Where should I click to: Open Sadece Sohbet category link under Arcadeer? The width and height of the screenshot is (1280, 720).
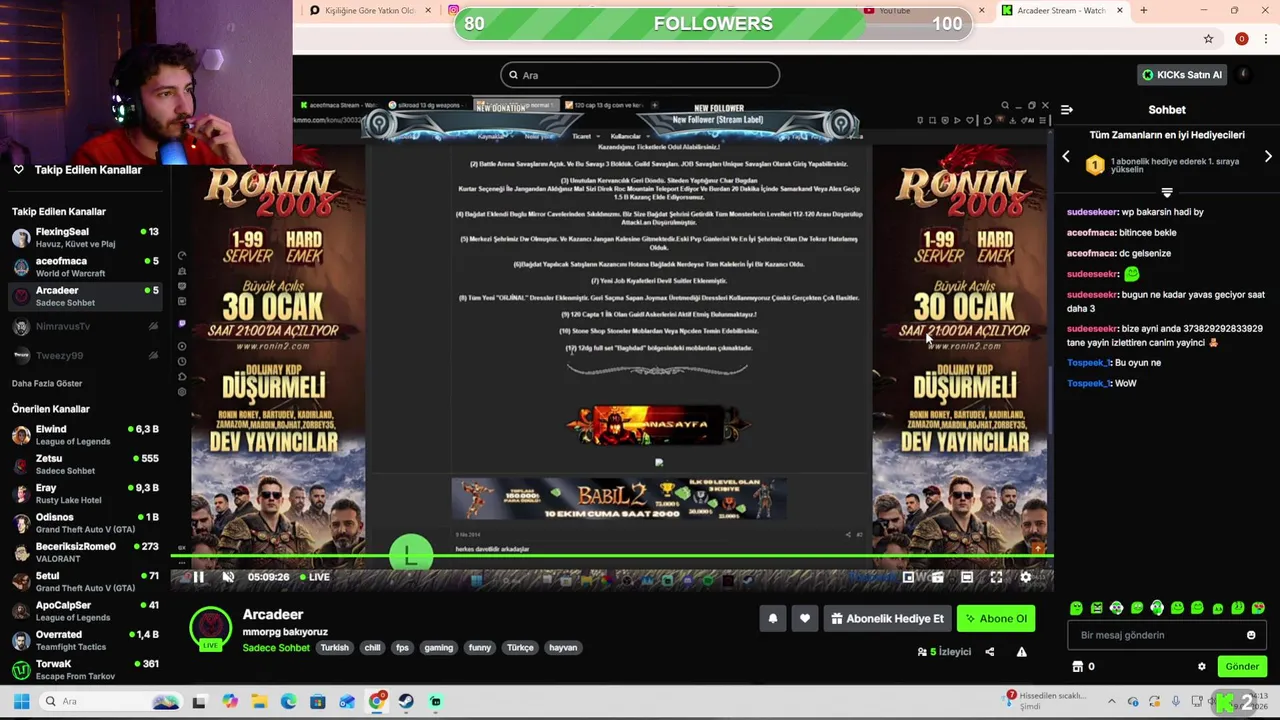(276, 648)
